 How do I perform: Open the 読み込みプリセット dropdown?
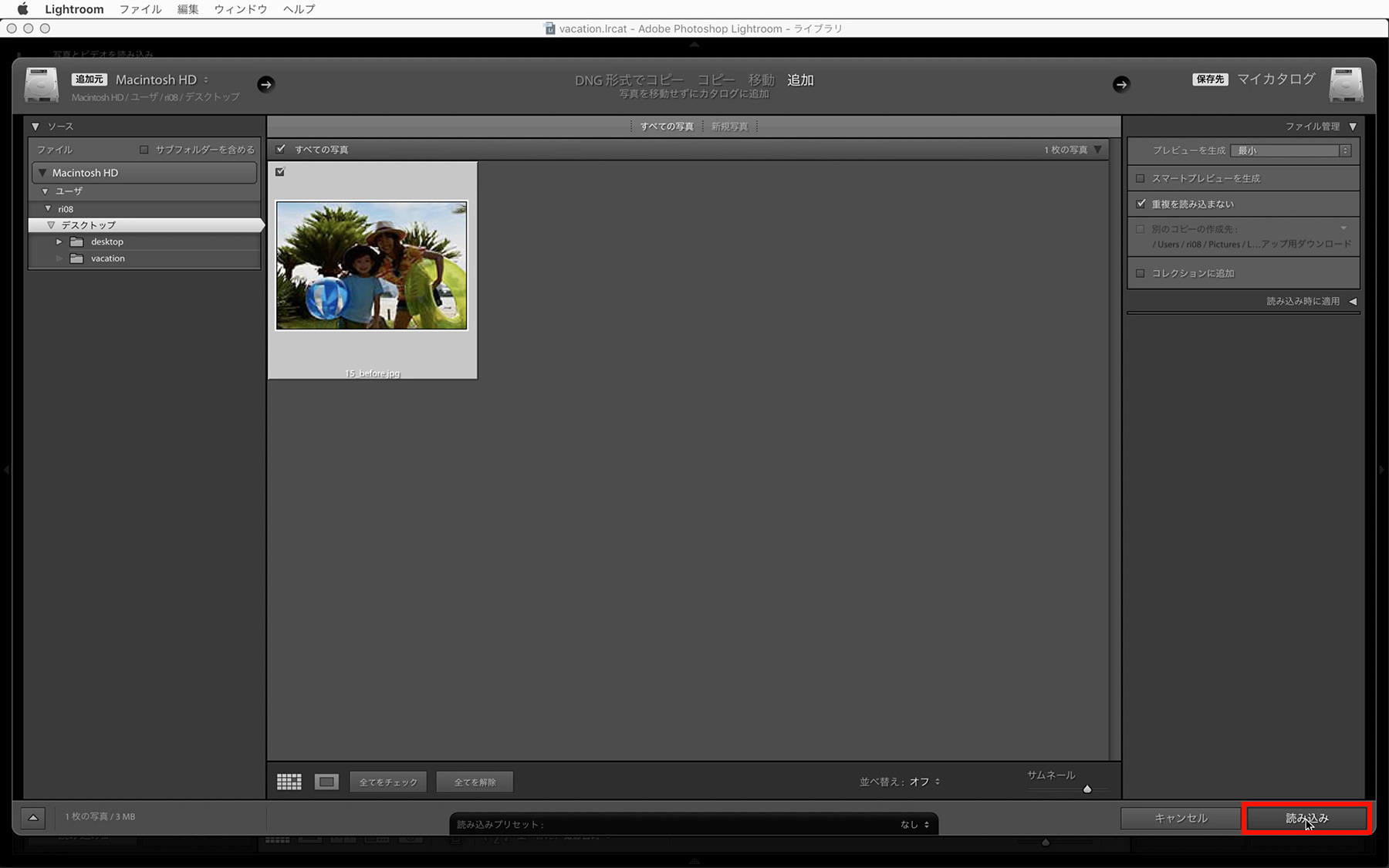click(915, 825)
